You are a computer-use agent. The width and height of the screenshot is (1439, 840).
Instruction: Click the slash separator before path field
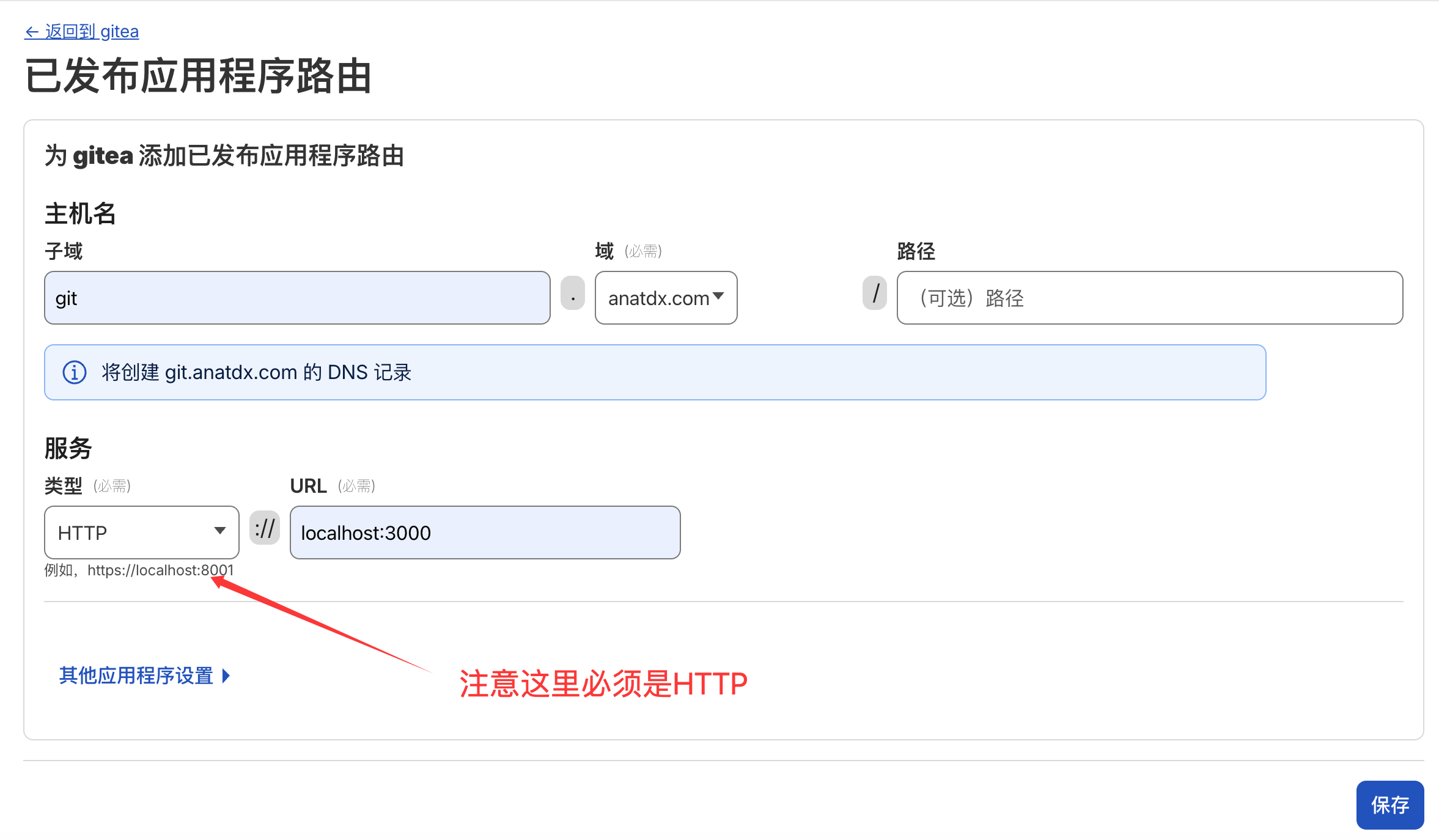coord(875,293)
